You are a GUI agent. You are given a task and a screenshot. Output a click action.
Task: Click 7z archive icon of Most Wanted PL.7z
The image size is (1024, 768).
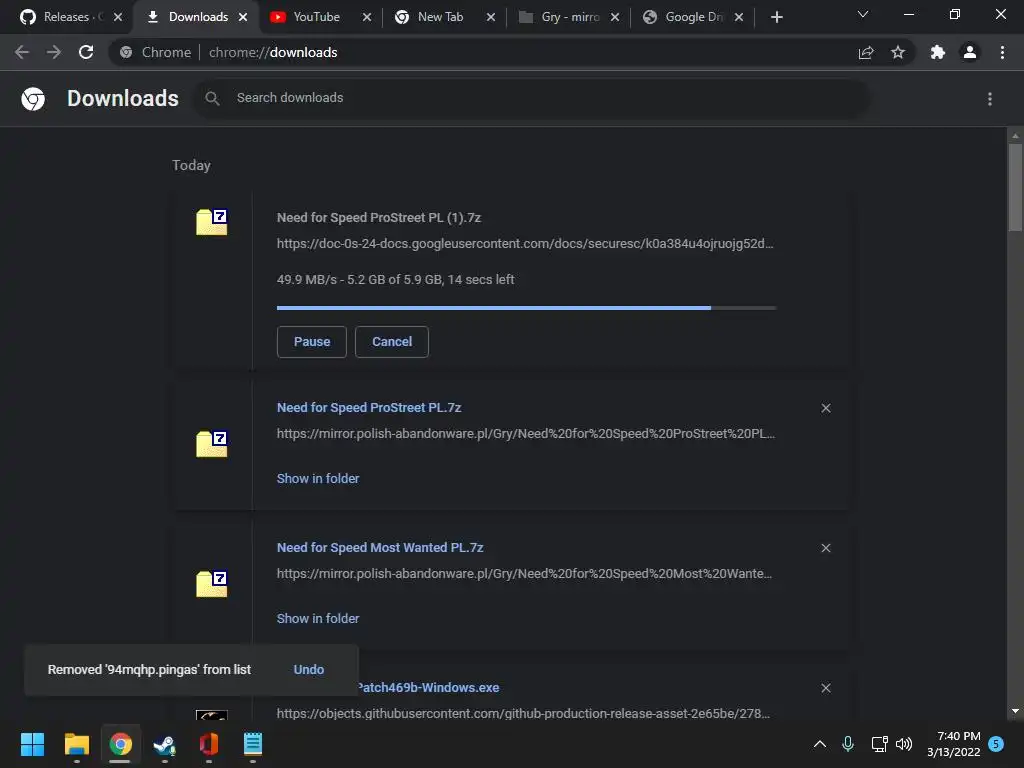212,584
